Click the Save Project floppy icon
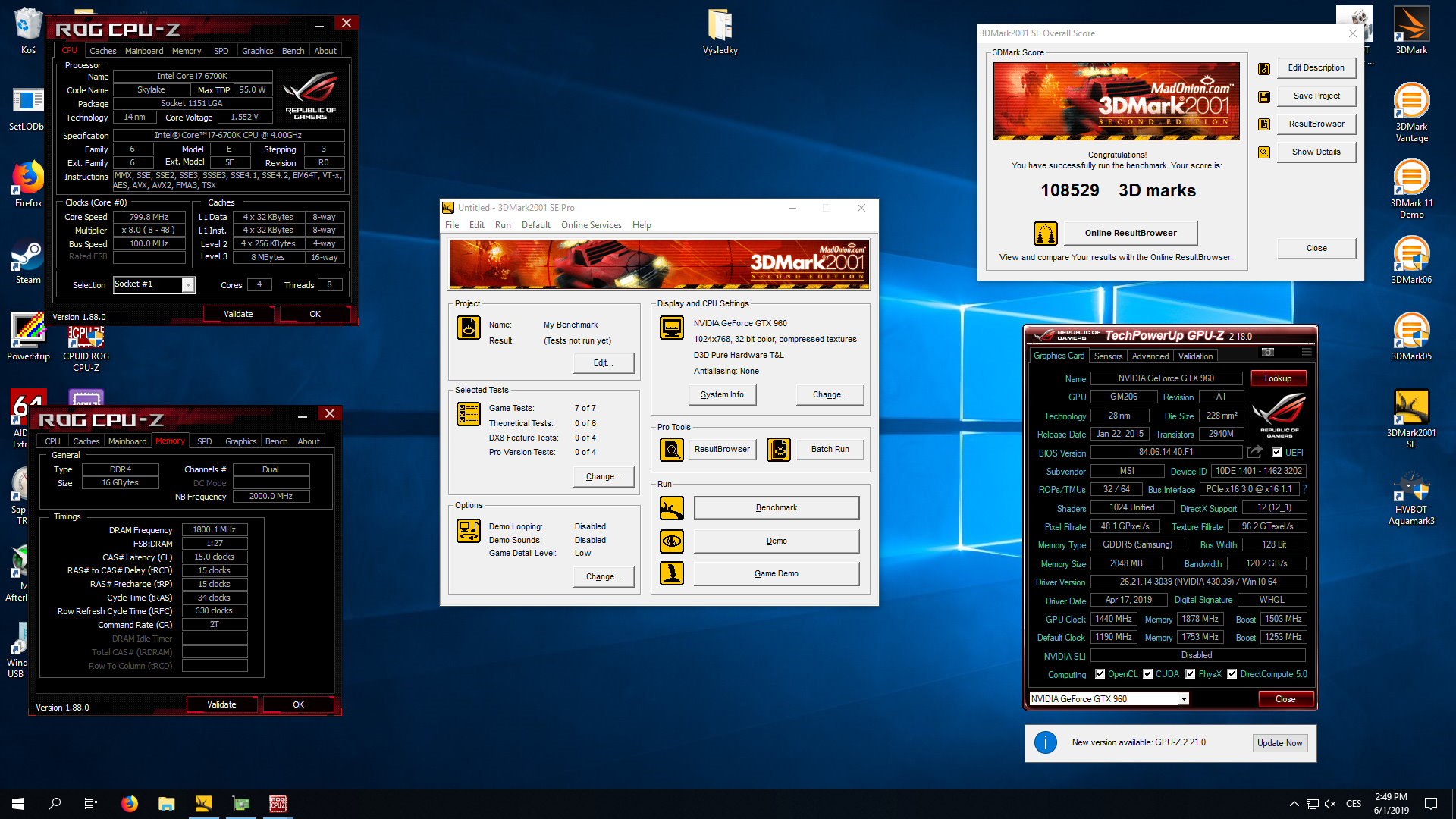Screen dimensions: 1456x819 pyautogui.click(x=1264, y=96)
